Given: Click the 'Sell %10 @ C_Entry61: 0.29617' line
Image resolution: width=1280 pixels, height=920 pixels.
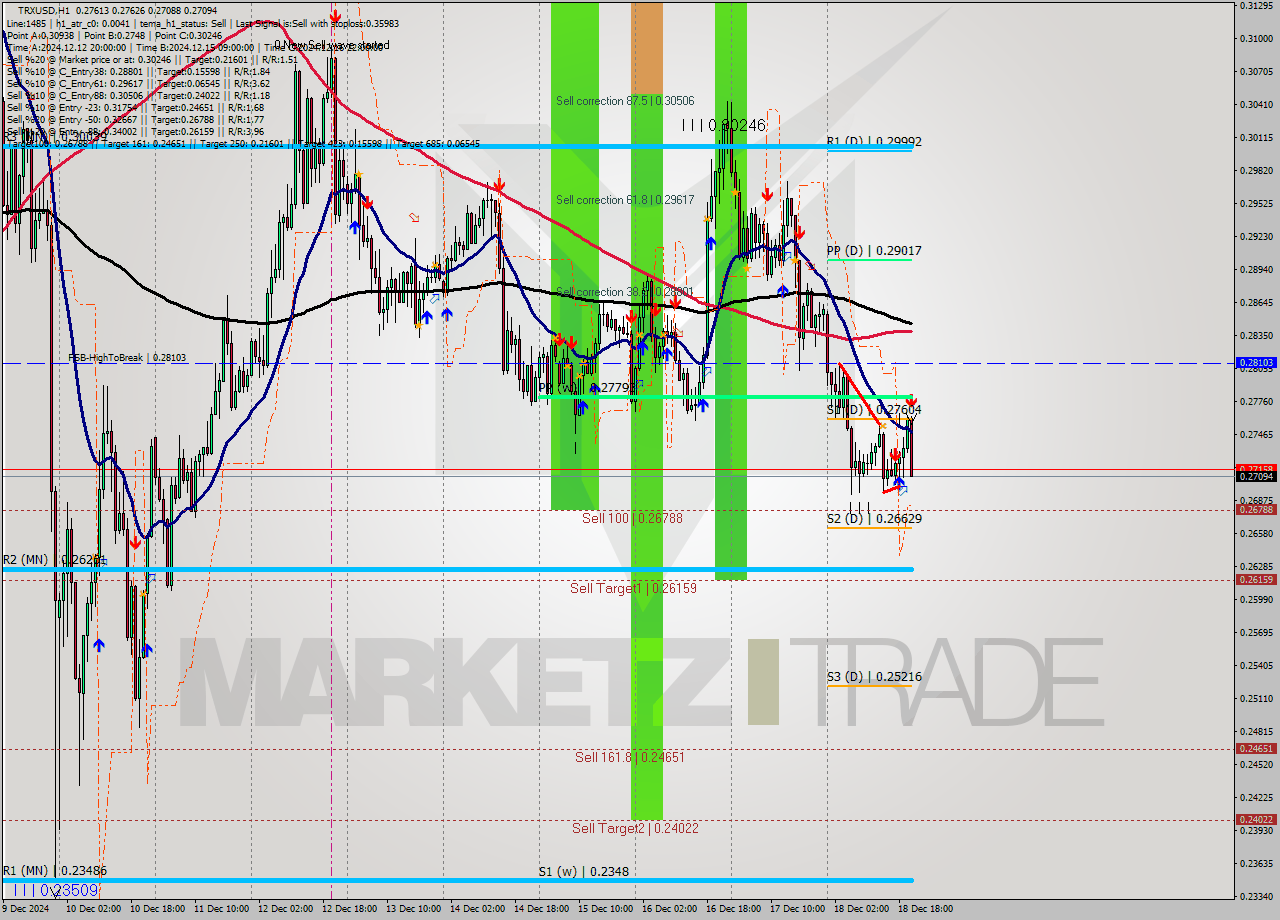Looking at the screenshot, I should click(x=138, y=83).
